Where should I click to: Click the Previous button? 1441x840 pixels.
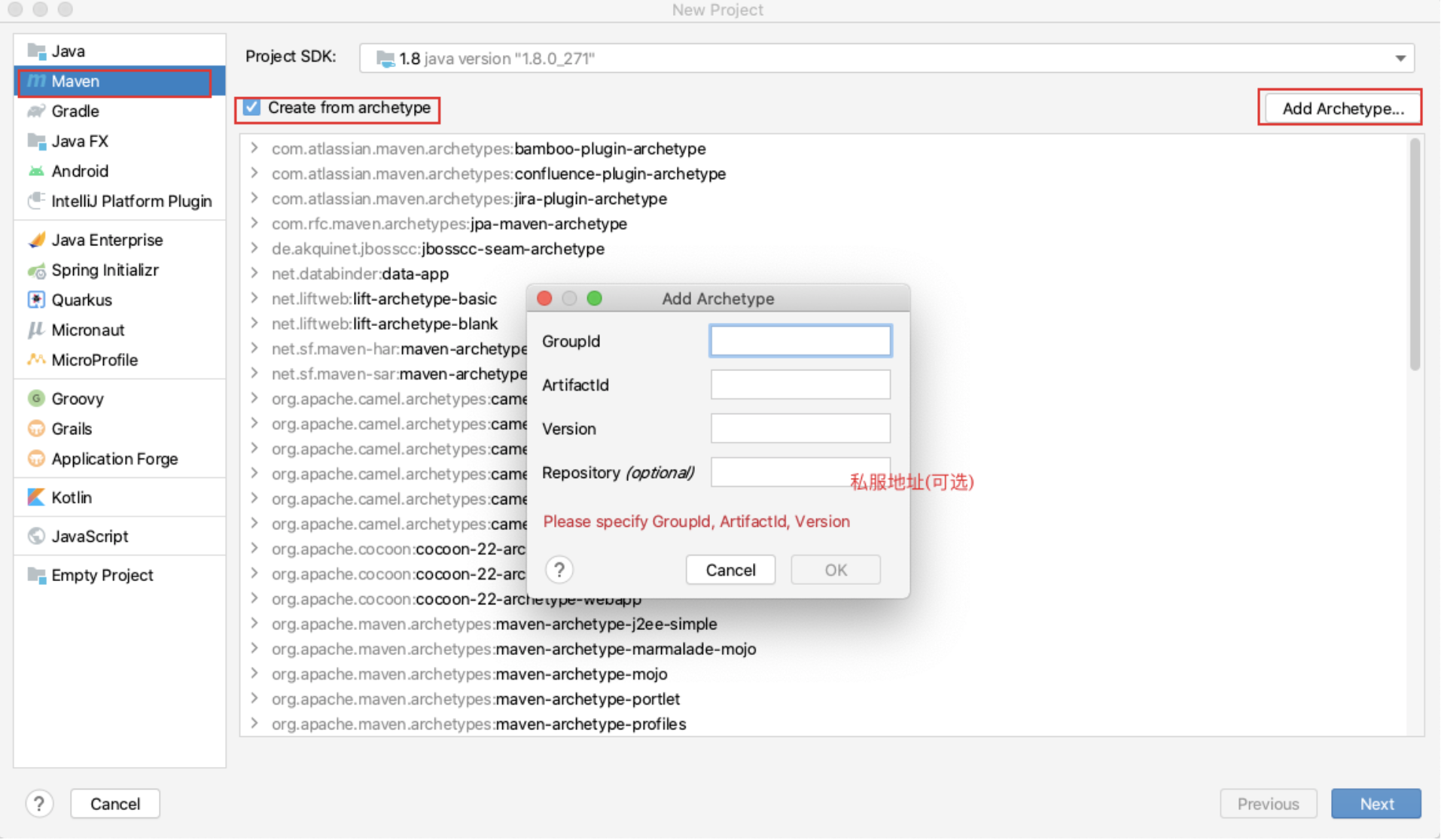click(x=1268, y=804)
